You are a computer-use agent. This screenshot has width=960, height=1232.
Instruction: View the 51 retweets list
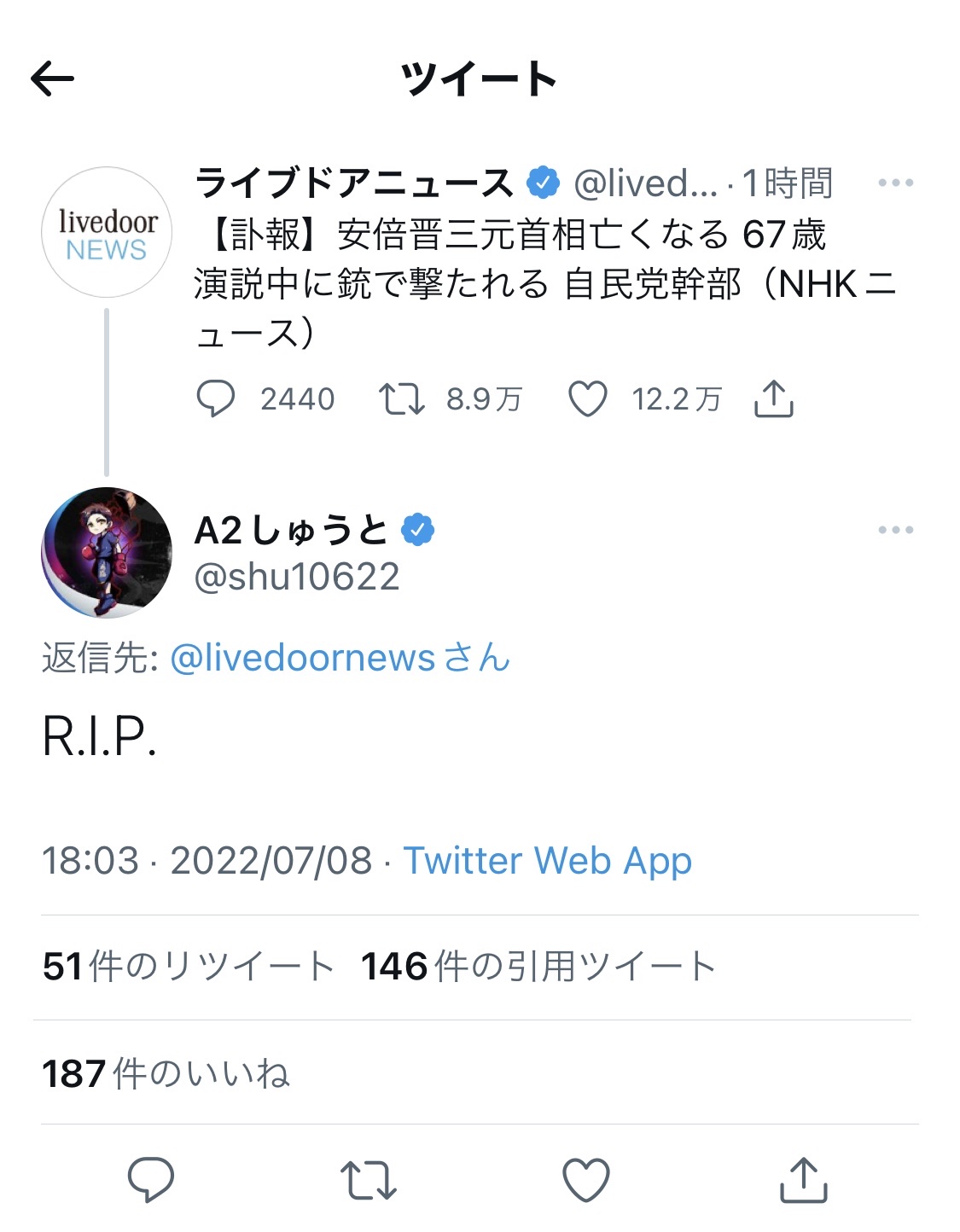click(x=188, y=967)
